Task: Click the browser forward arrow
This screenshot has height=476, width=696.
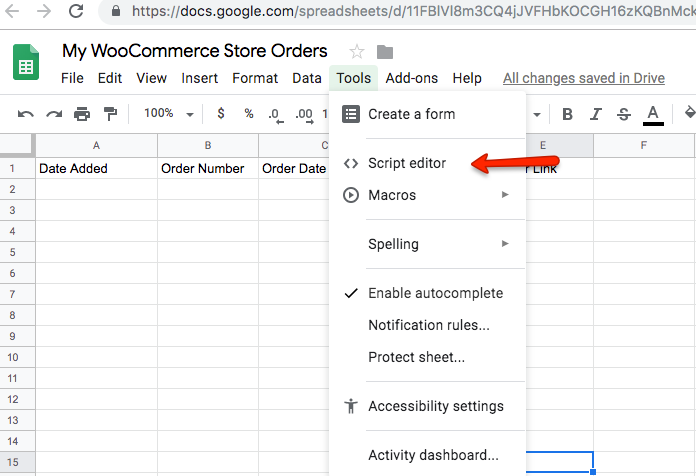Action: tap(44, 11)
